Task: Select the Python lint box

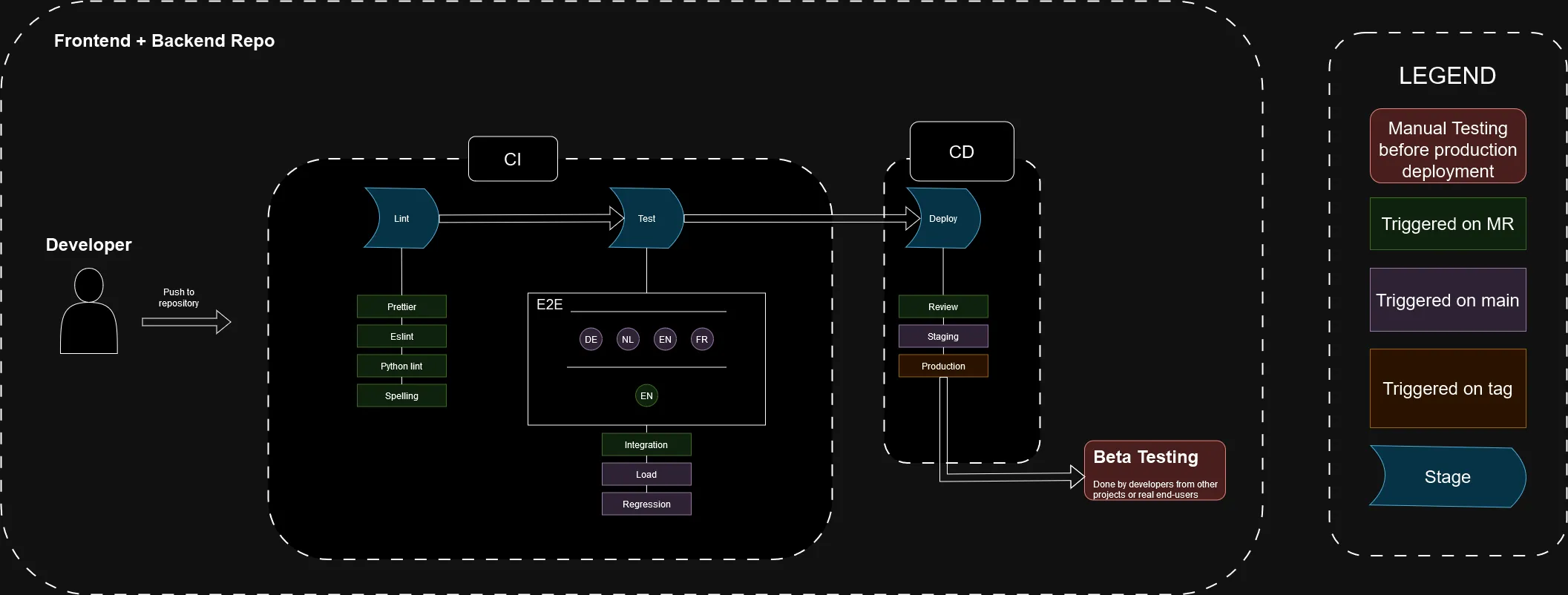Action: click(x=401, y=366)
